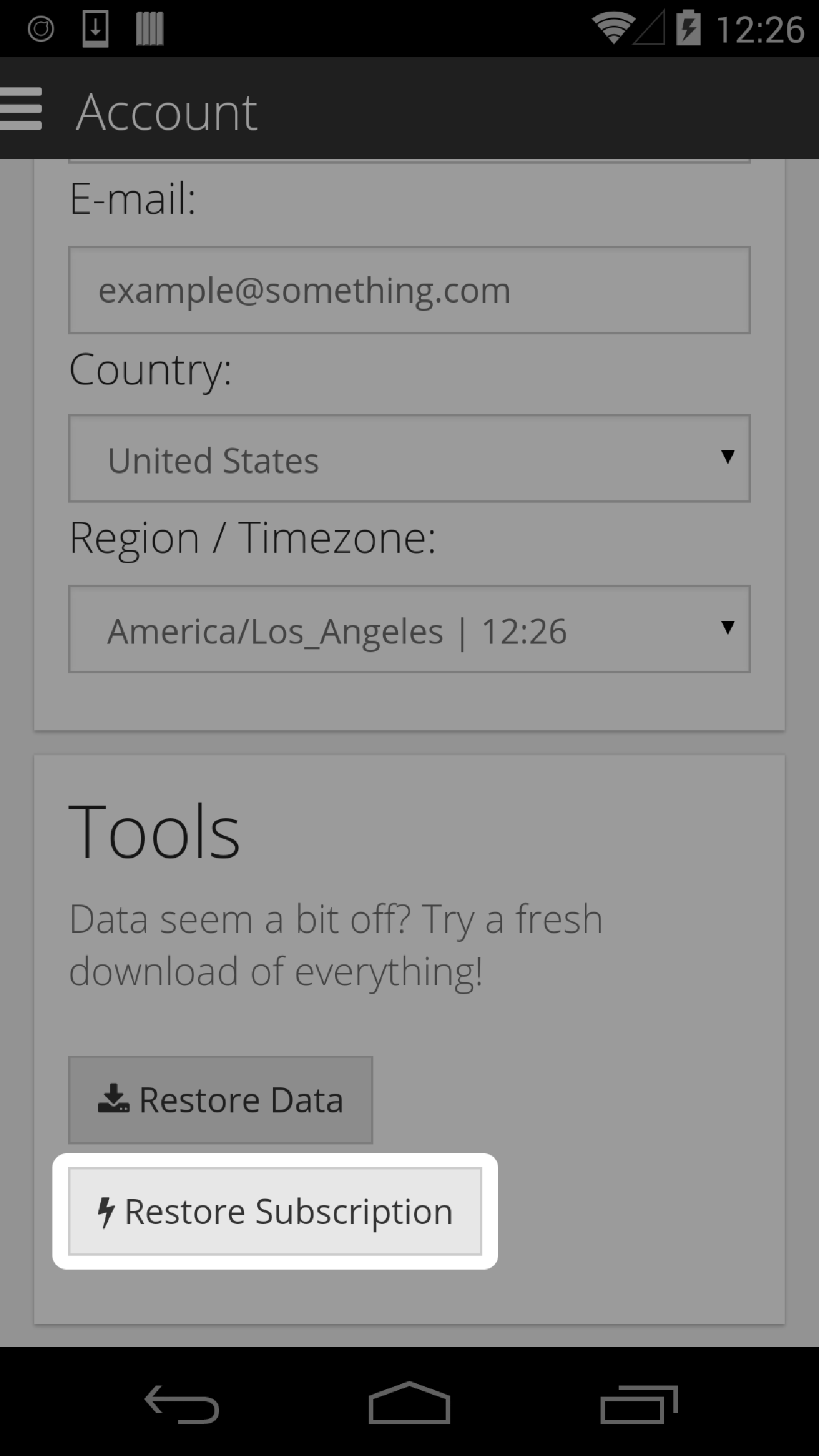Tap the battery charging status icon
Screen dimensions: 819x1456
click(688, 28)
